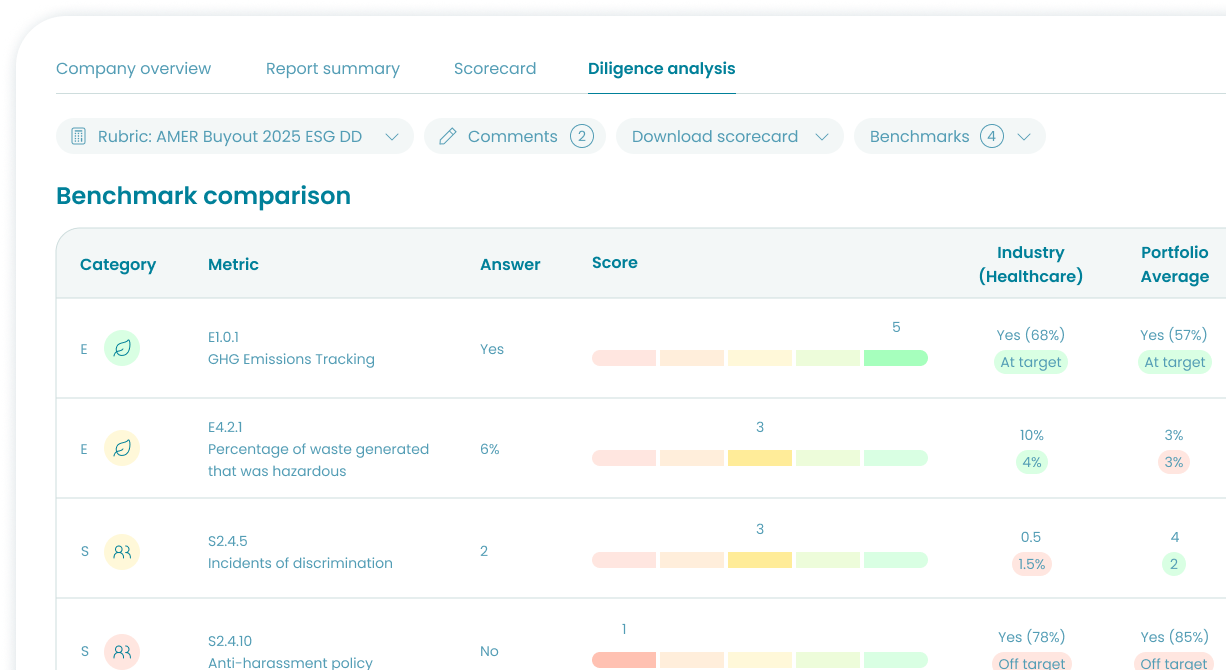Expand the Download scorecard chevron arrow
Image resolution: width=1226 pixels, height=670 pixels.
point(822,137)
